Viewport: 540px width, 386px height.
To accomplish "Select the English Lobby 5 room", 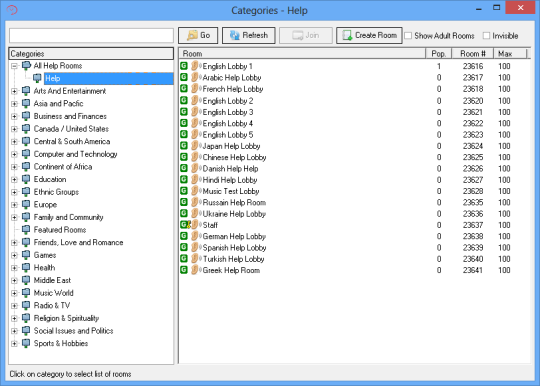I will pos(228,135).
